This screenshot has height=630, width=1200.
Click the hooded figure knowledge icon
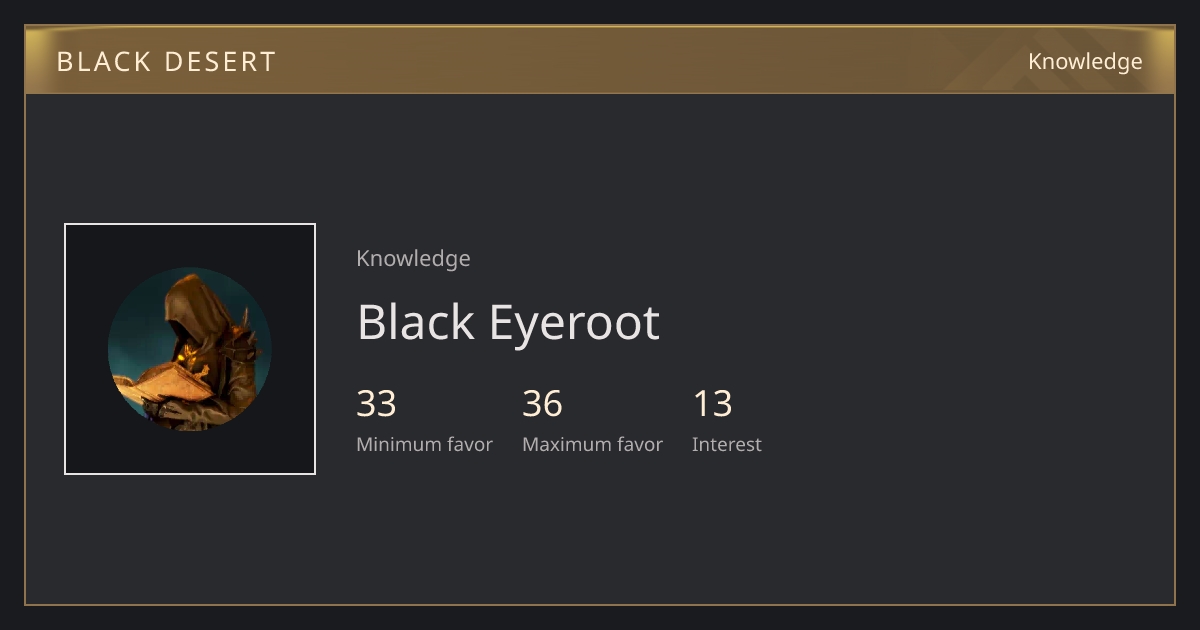point(190,349)
